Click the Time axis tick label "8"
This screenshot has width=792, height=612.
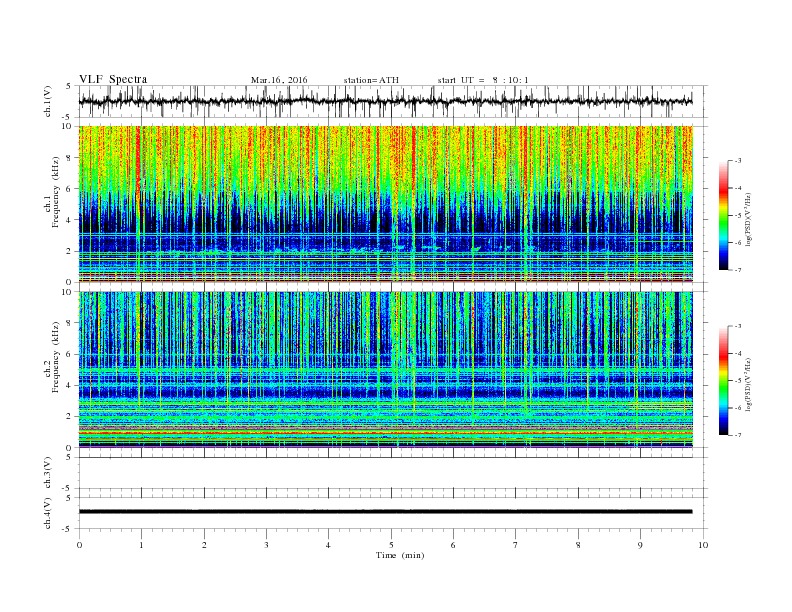pos(578,545)
